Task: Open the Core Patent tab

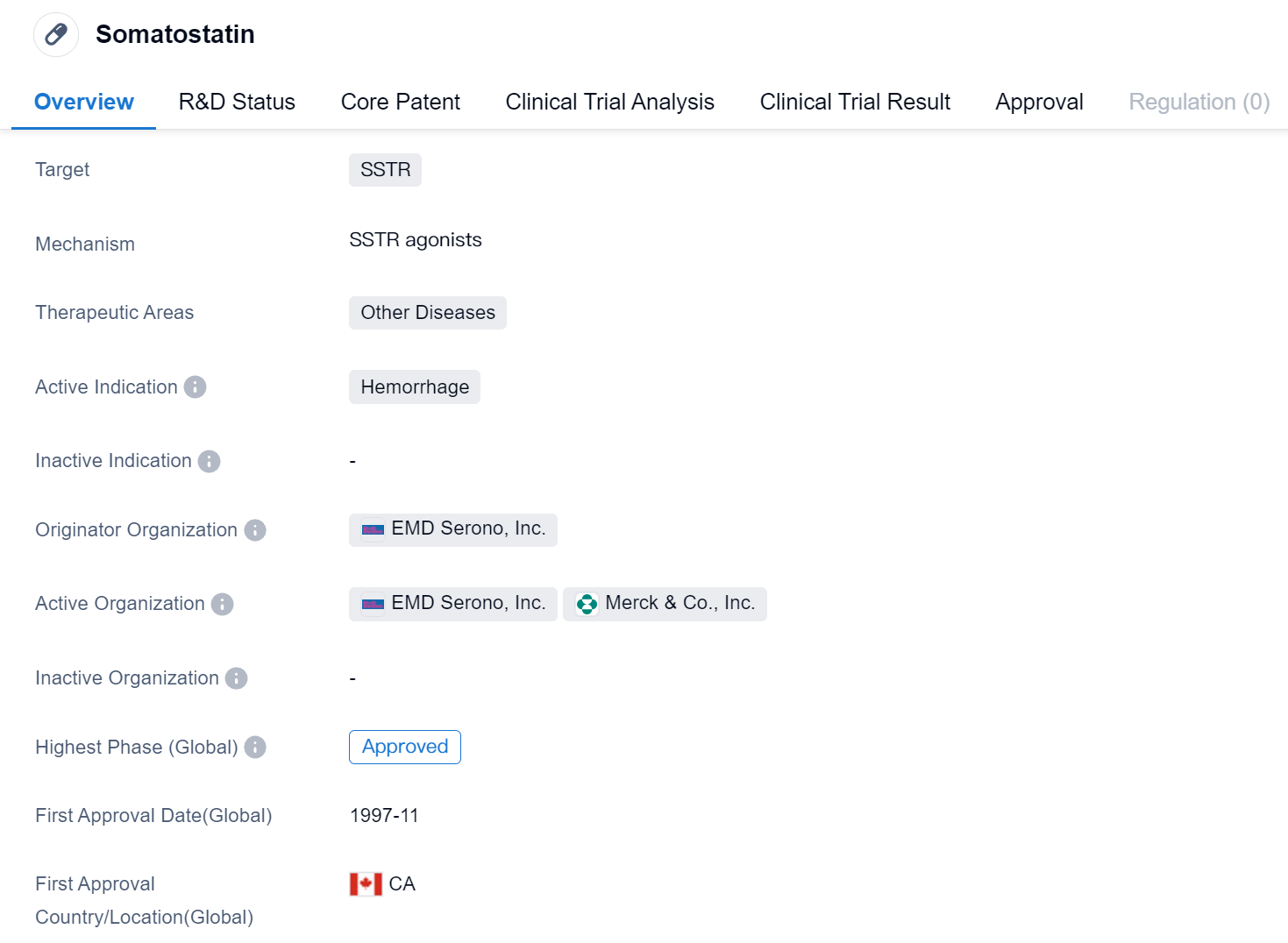Action: coord(400,102)
